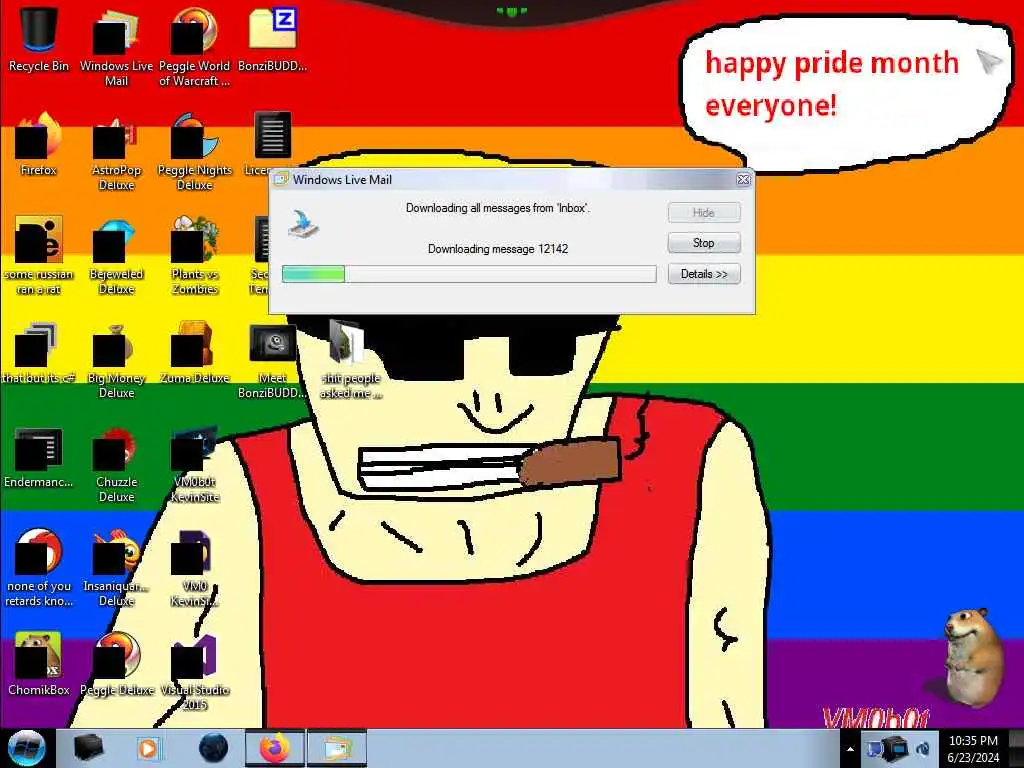Select the AstroPop Deluxe desktop icon
The image size is (1024, 768).
(x=116, y=152)
